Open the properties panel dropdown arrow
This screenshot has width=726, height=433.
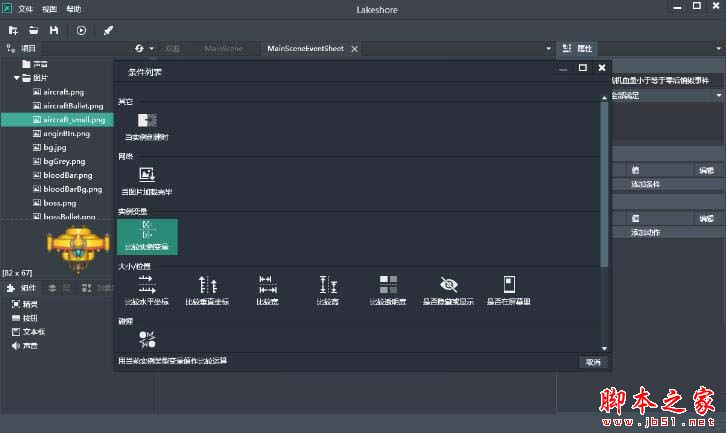point(719,49)
